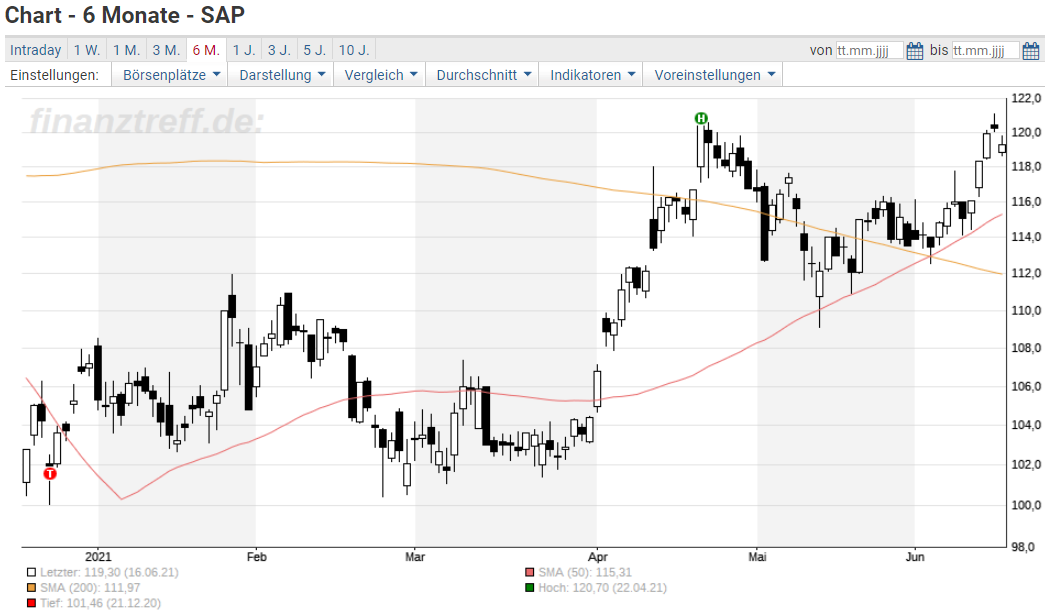Click the 'Apr' axis label
The width and height of the screenshot is (1045, 616).
[x=598, y=557]
